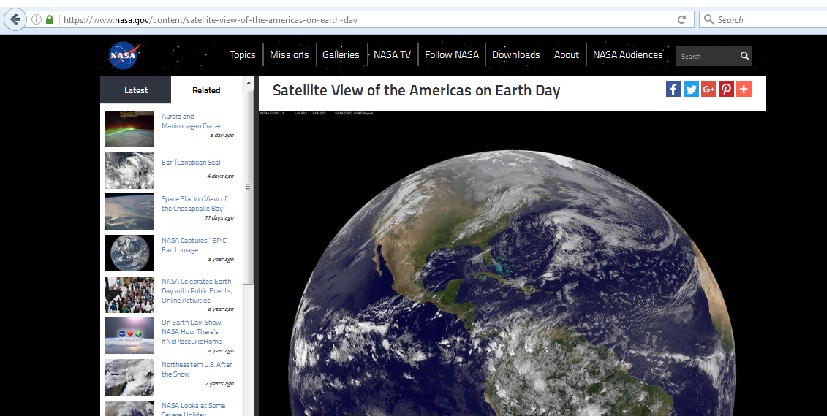Image resolution: width=827 pixels, height=418 pixels.
Task: Pin article on Pinterest
Action: pyautogui.click(x=726, y=89)
